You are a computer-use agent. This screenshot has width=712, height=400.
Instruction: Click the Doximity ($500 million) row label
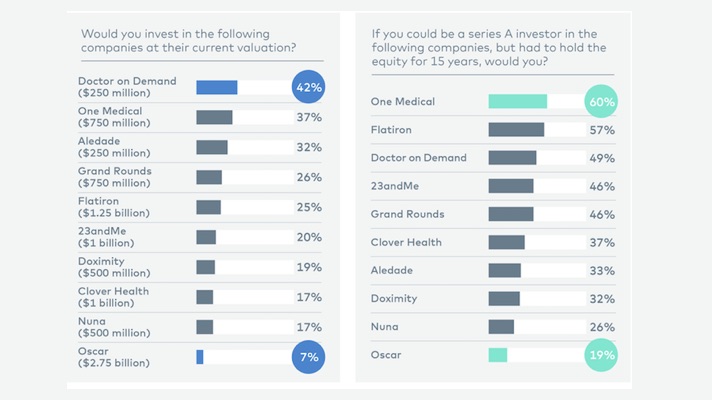coord(114,267)
